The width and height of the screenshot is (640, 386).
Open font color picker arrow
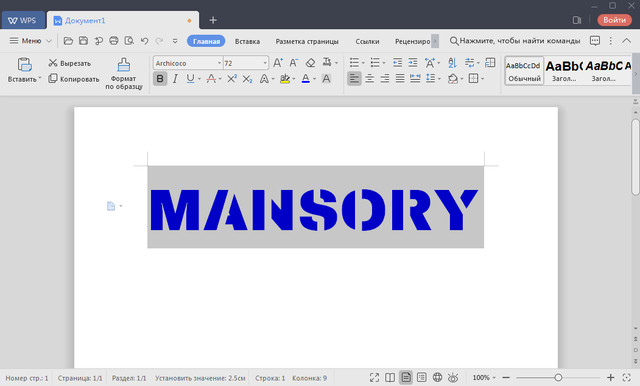pyautogui.click(x=314, y=79)
